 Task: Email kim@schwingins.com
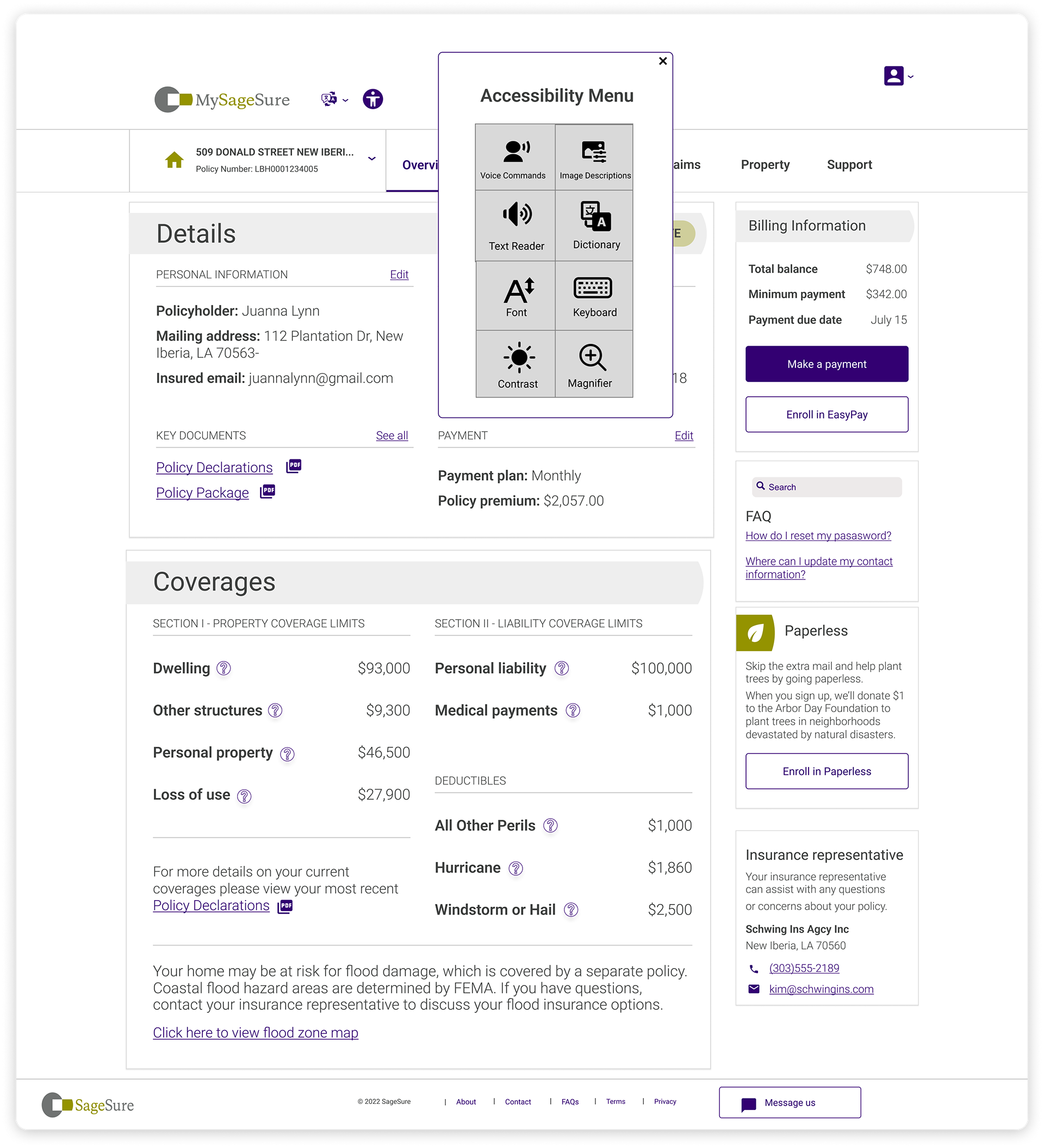[x=821, y=989]
